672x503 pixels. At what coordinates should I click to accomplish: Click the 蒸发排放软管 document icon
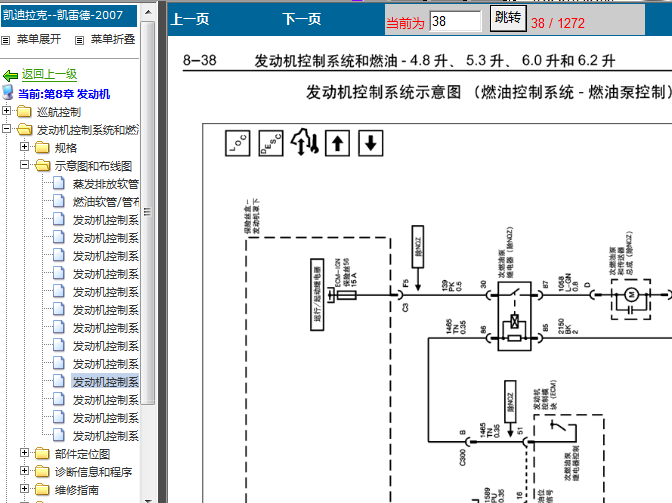(x=59, y=183)
